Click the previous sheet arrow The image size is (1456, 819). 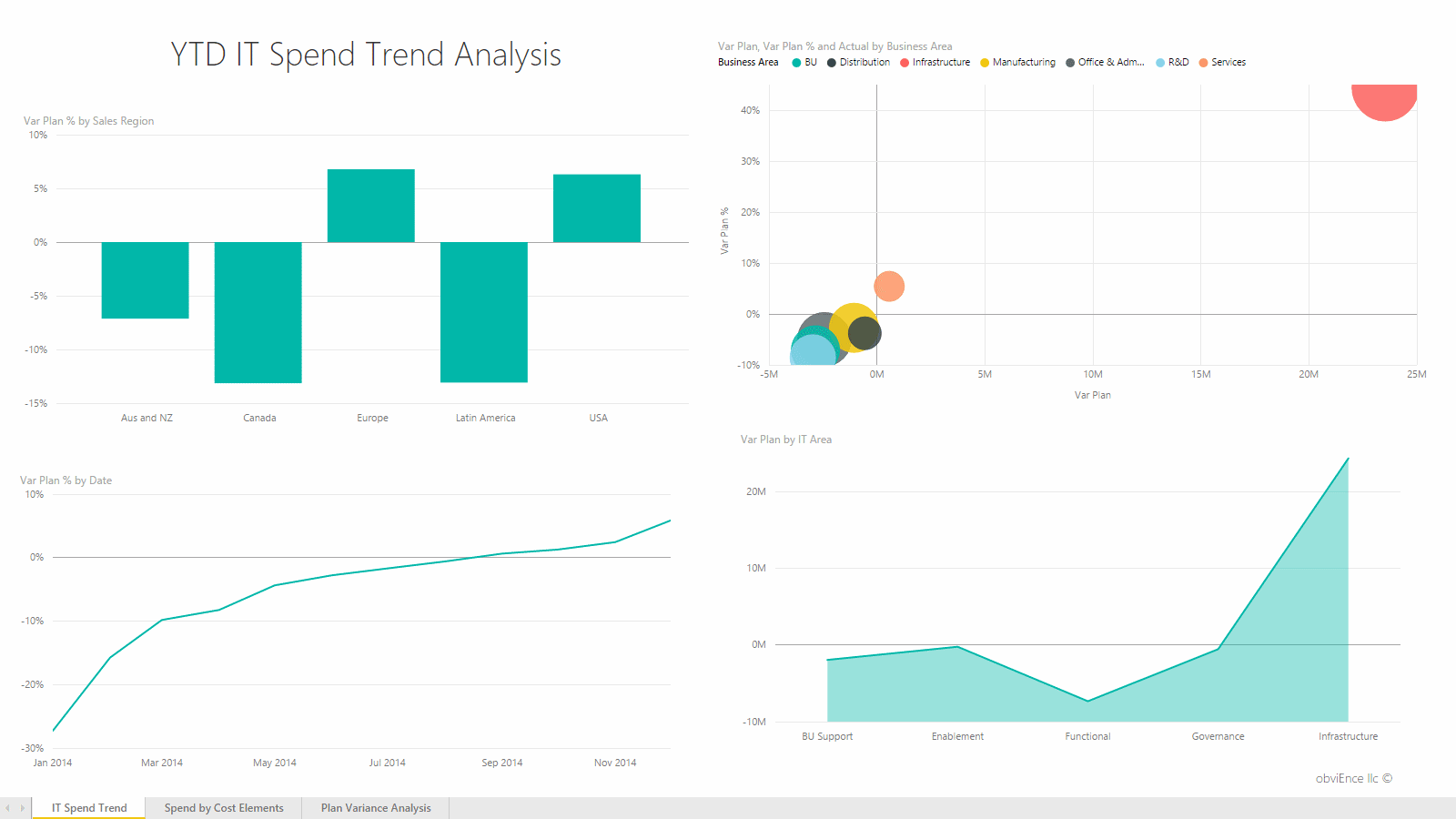[8, 808]
